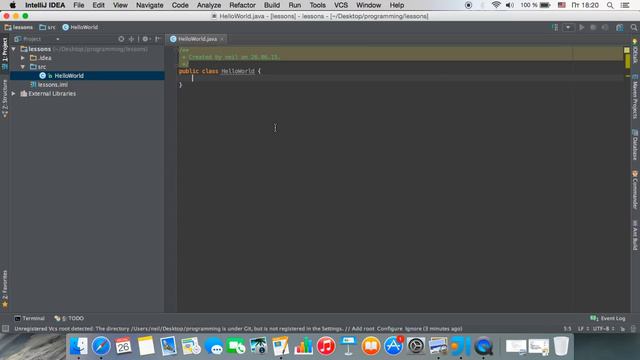Open the run configuration dropdown in toolbar

[568, 27]
